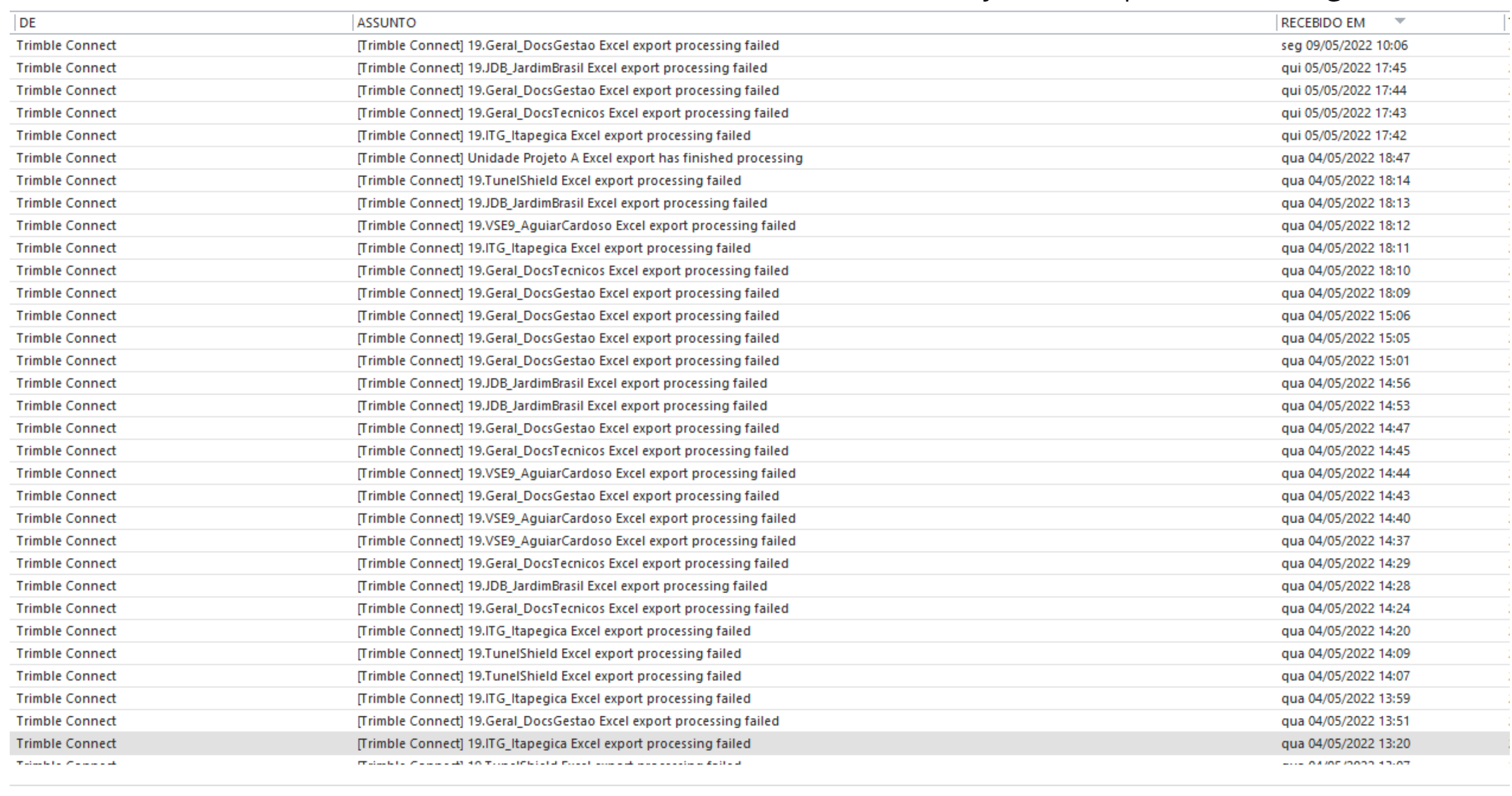Open Geral_DocsGestao email received qui 05/05/2022 17:44
The image size is (1512, 796).
tap(759, 90)
